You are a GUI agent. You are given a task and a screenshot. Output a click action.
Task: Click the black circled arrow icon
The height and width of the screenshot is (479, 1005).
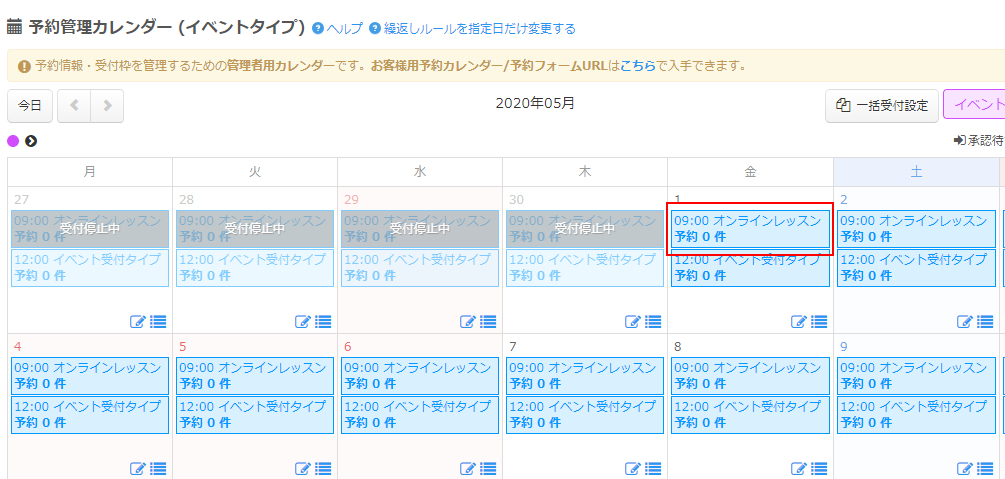pos(31,141)
